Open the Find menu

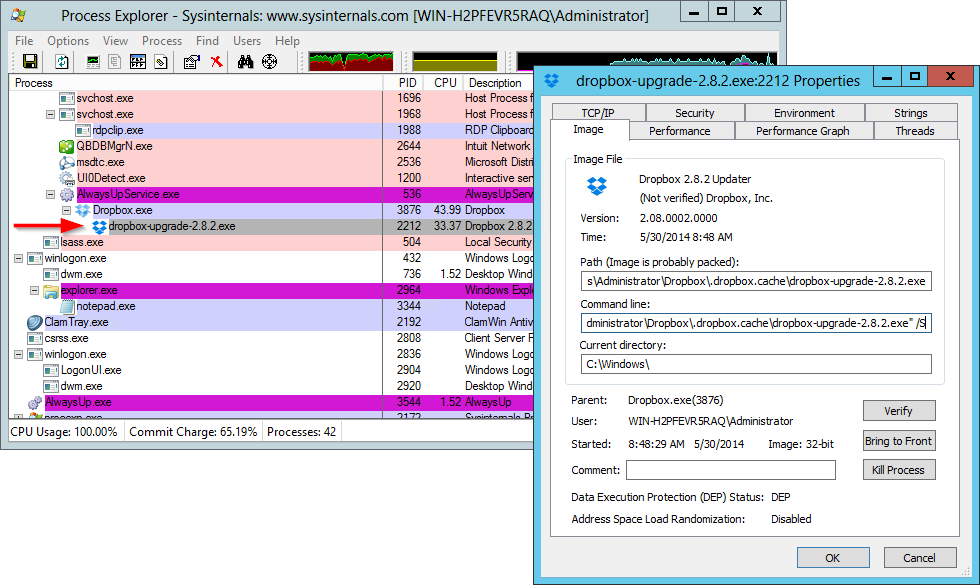(x=208, y=41)
